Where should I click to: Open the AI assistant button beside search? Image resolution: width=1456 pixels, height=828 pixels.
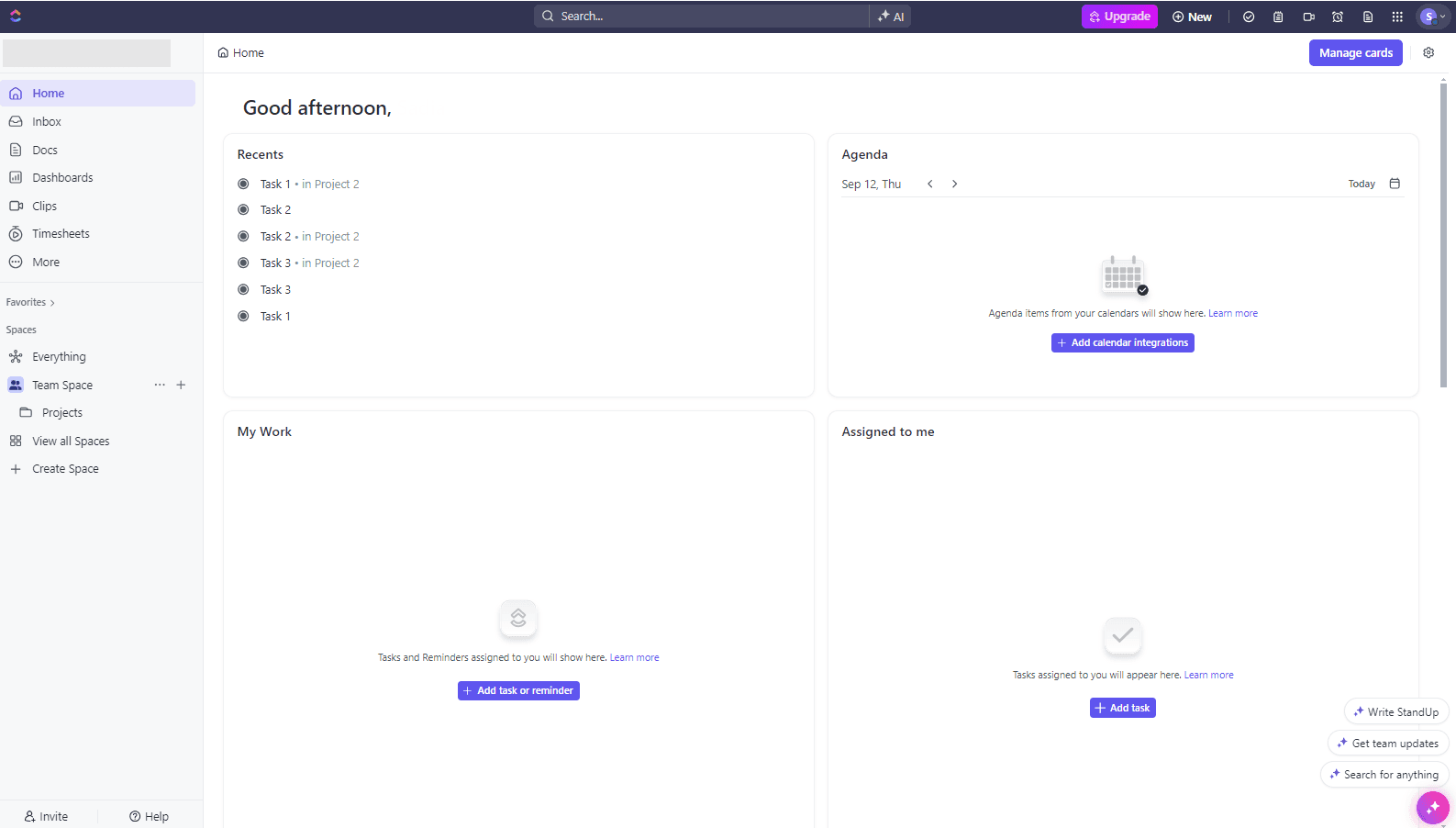[891, 17]
